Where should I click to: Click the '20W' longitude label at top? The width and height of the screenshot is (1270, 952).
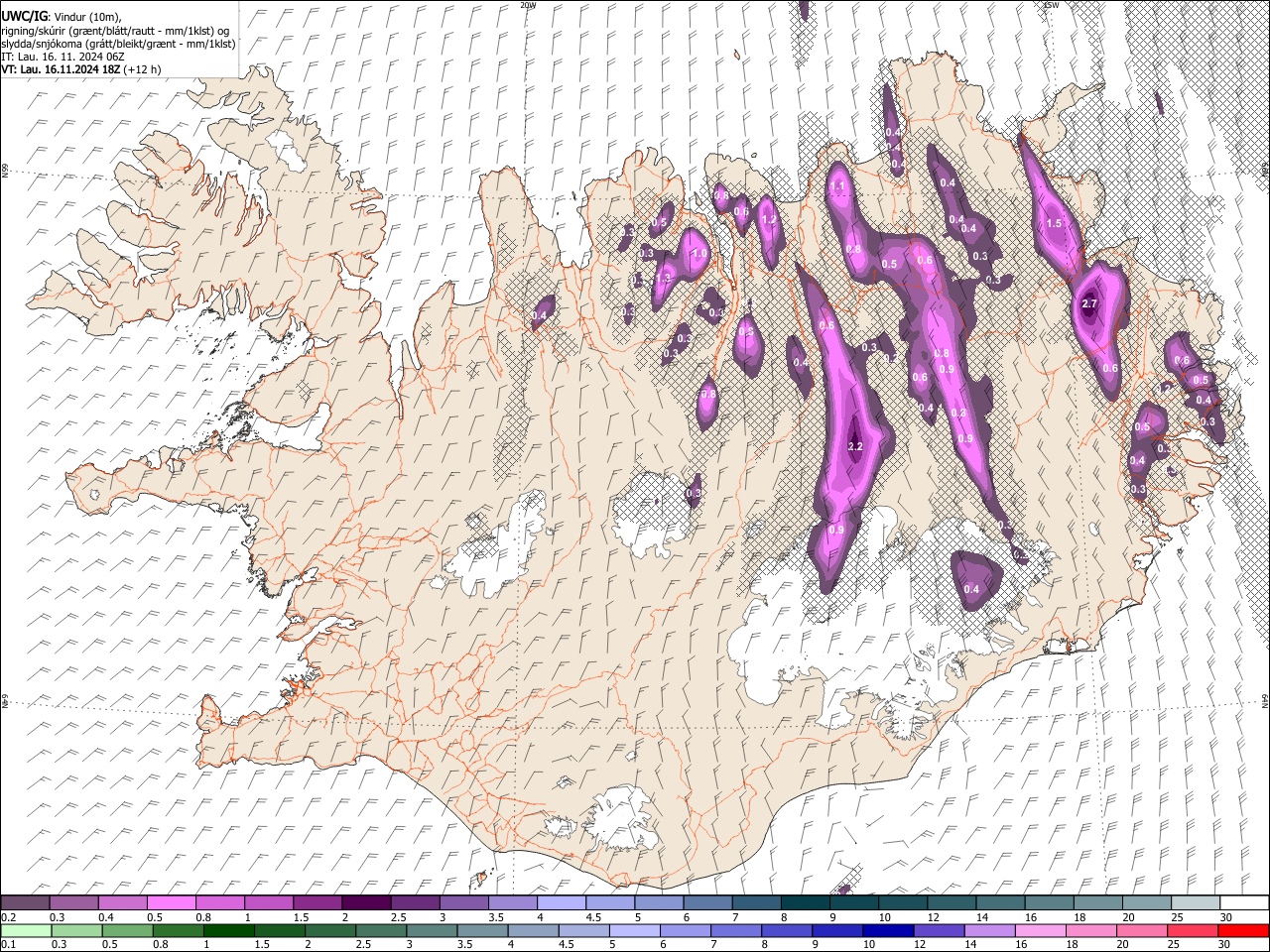click(527, 5)
